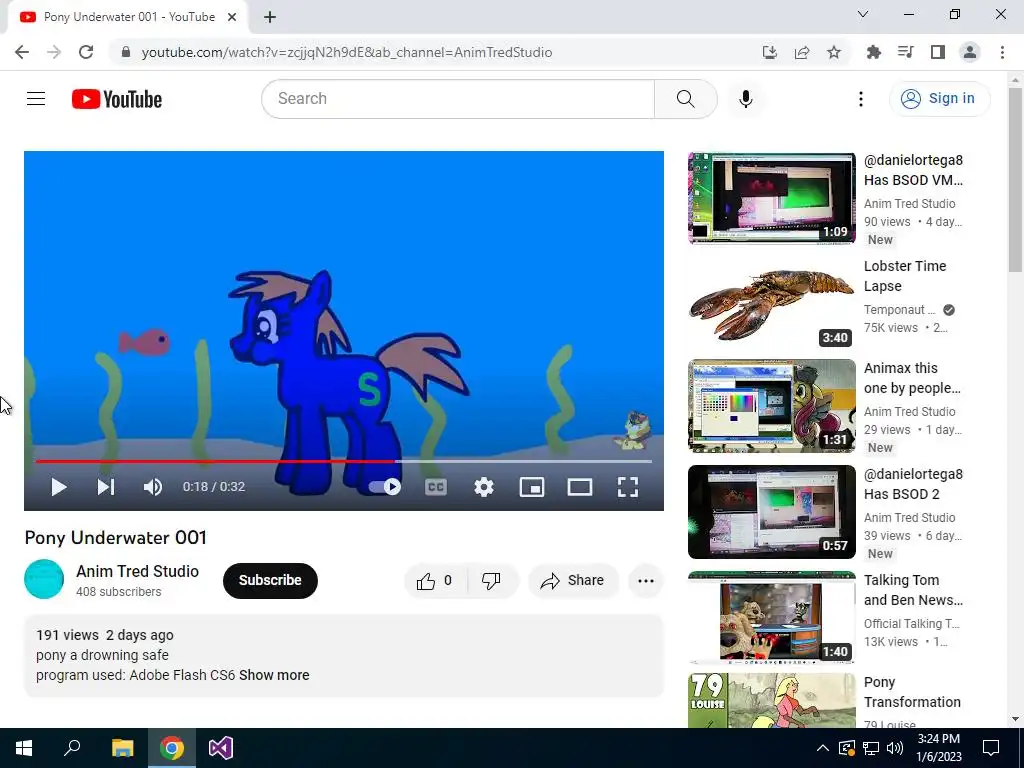Skip to the next video
The width and height of the screenshot is (1024, 768).
point(106,487)
